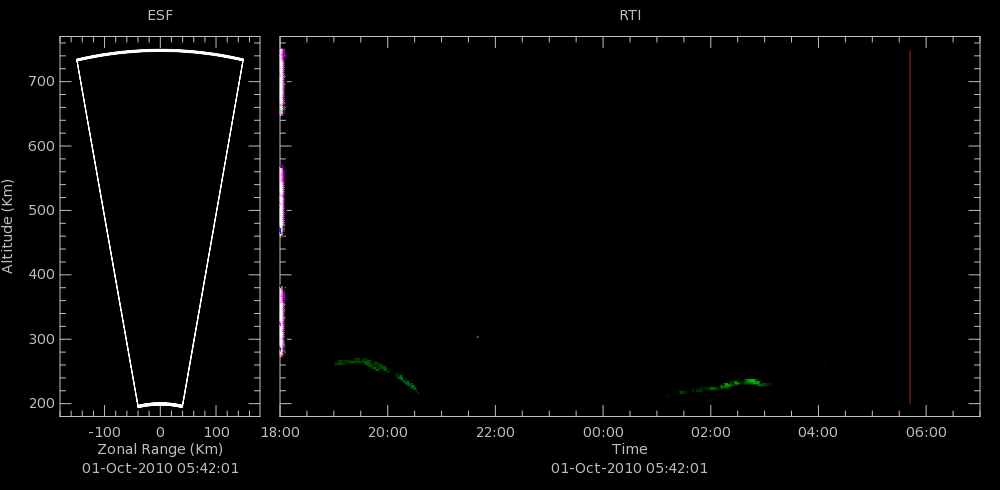Click the timestamp under the ESF plot
This screenshot has height=490, width=1000.
tap(160, 468)
